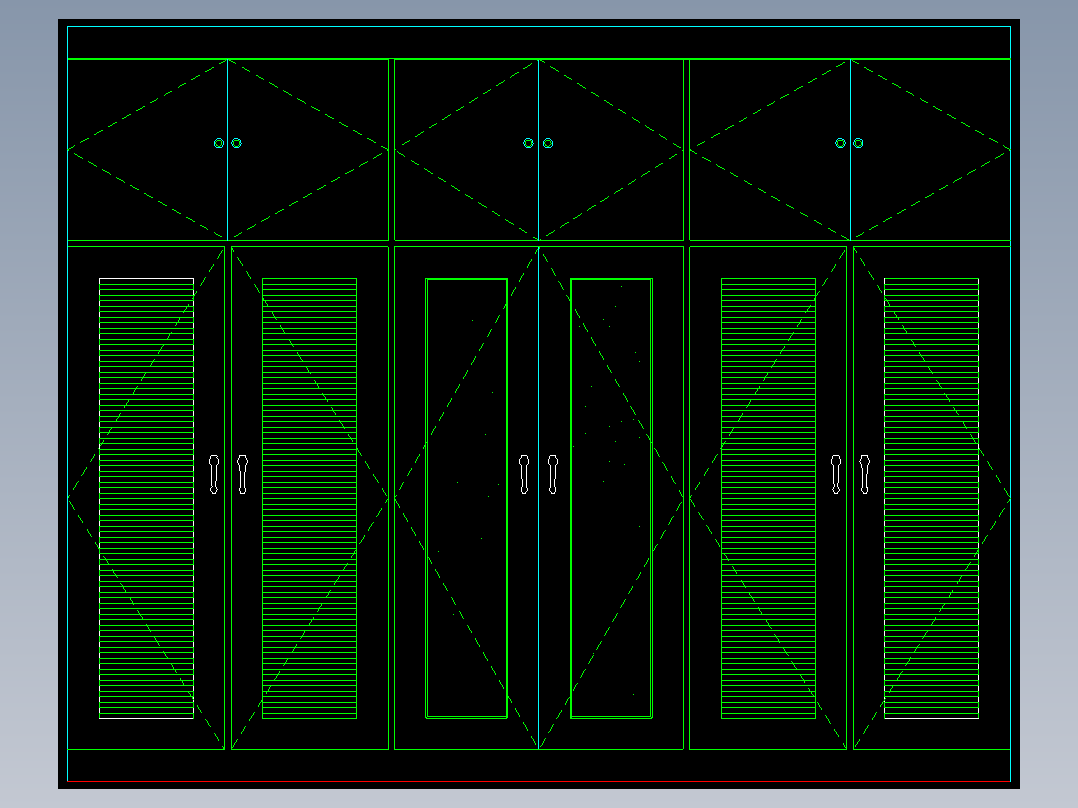This screenshot has height=808, width=1078.
Task: Click the right round knob on upper-center cabinet
Action: (x=548, y=143)
